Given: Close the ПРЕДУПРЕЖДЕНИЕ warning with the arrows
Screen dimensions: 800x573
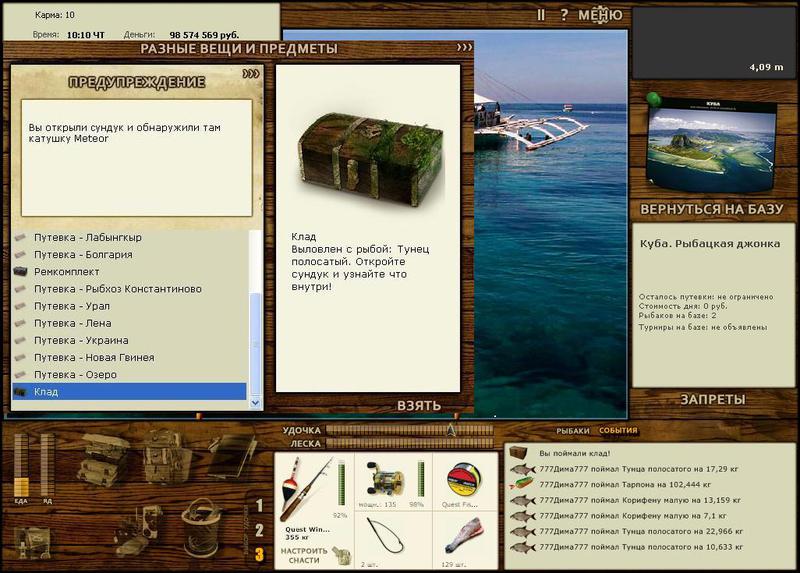Looking at the screenshot, I should pos(251,74).
